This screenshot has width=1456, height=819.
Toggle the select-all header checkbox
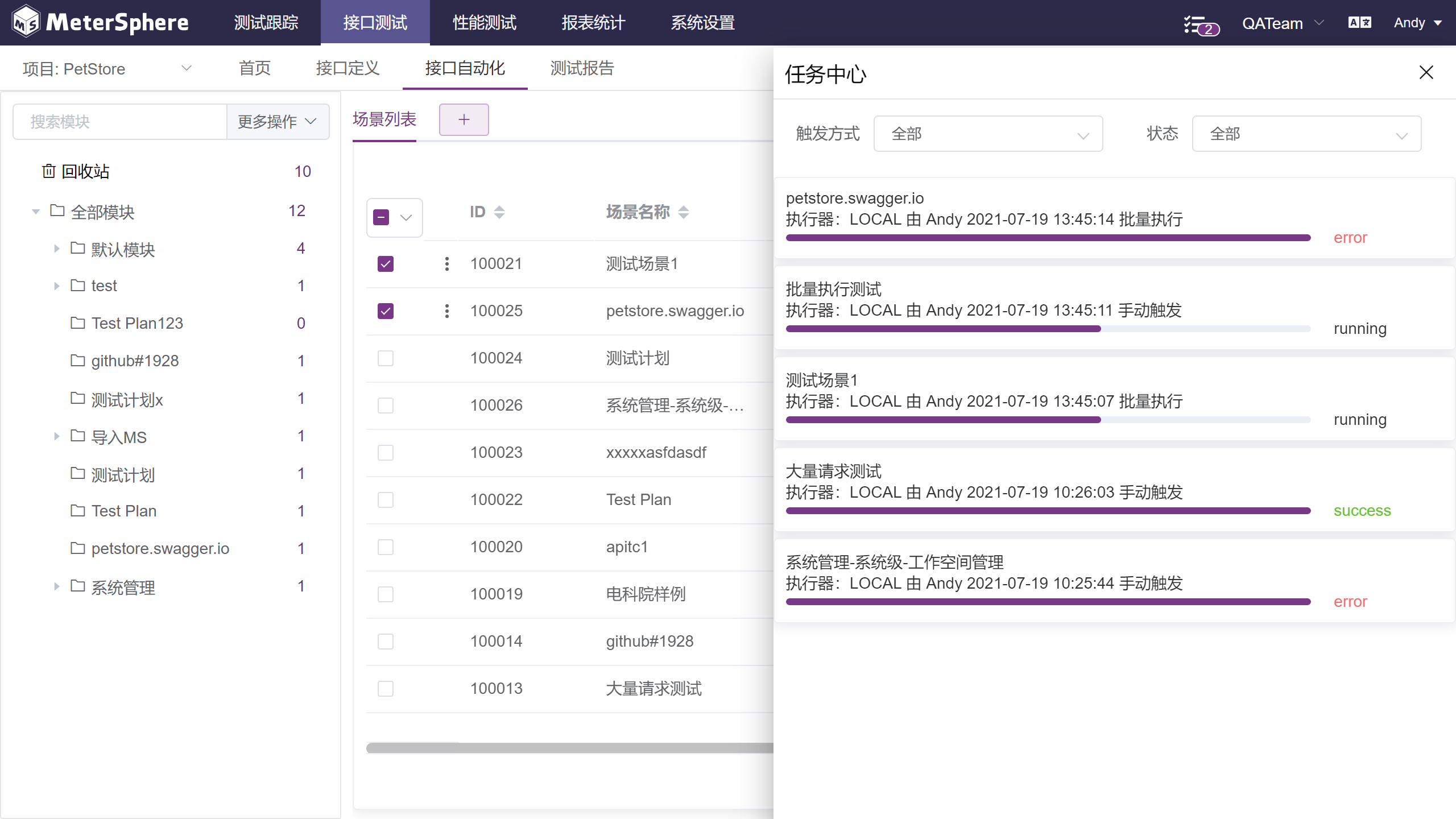point(381,217)
